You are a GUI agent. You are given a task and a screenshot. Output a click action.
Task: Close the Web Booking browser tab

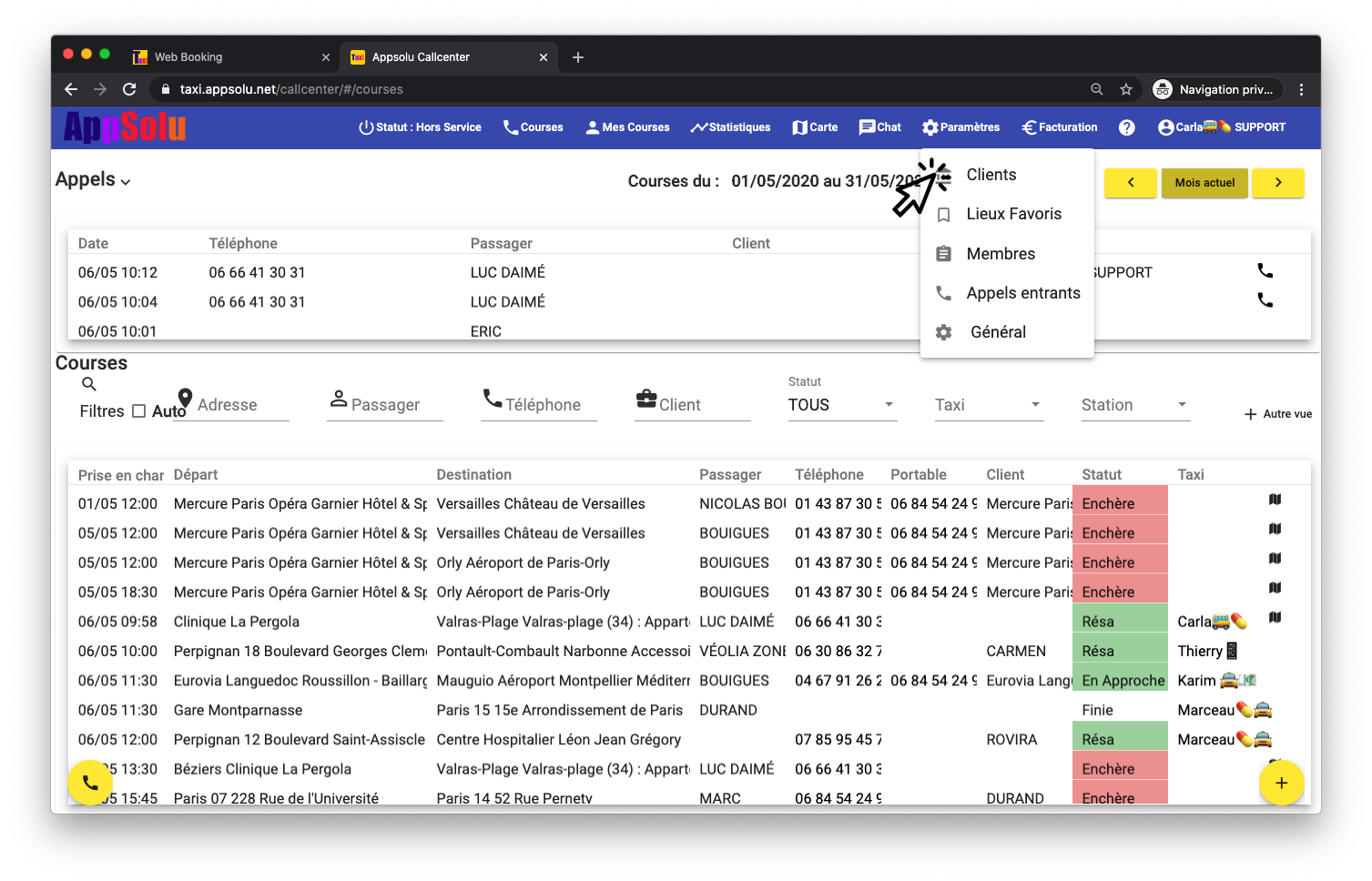coord(326,57)
